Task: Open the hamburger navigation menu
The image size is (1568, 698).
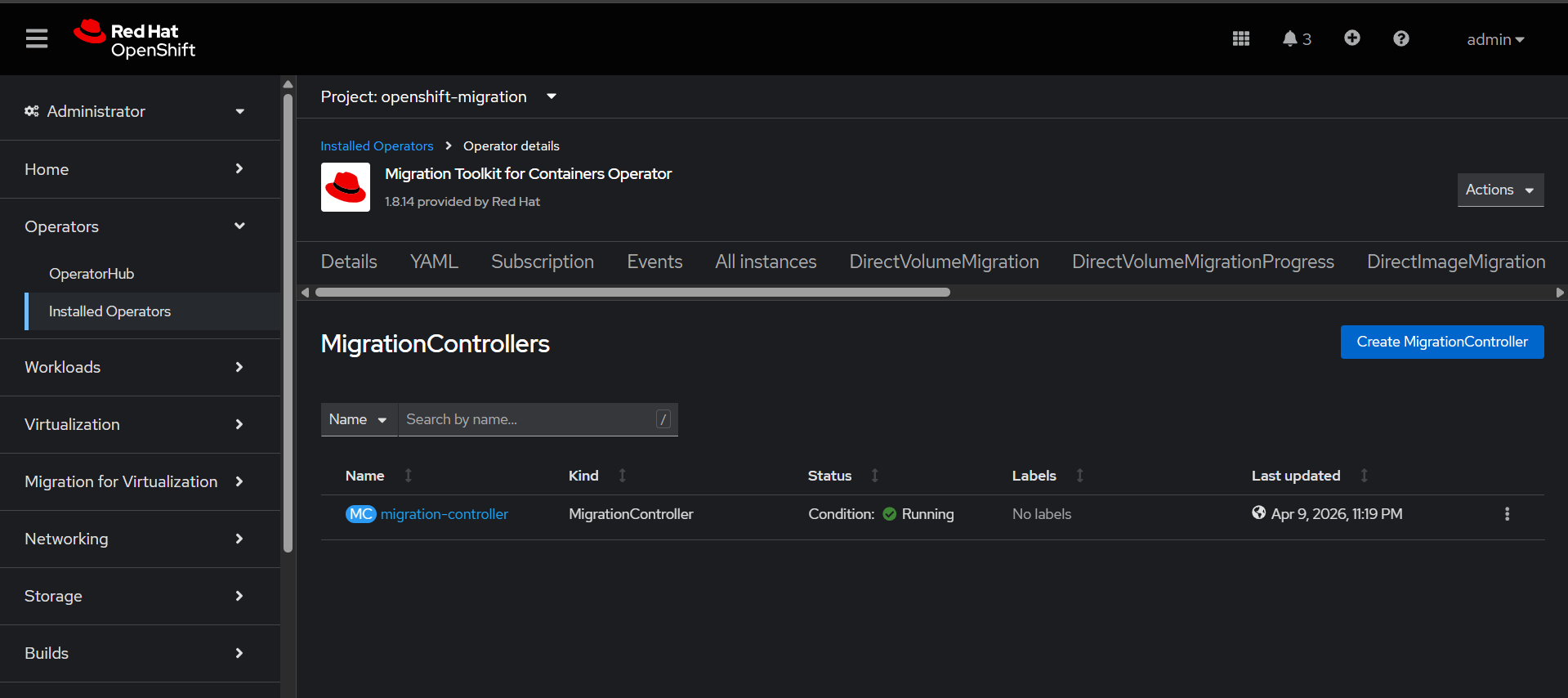Action: coord(37,38)
